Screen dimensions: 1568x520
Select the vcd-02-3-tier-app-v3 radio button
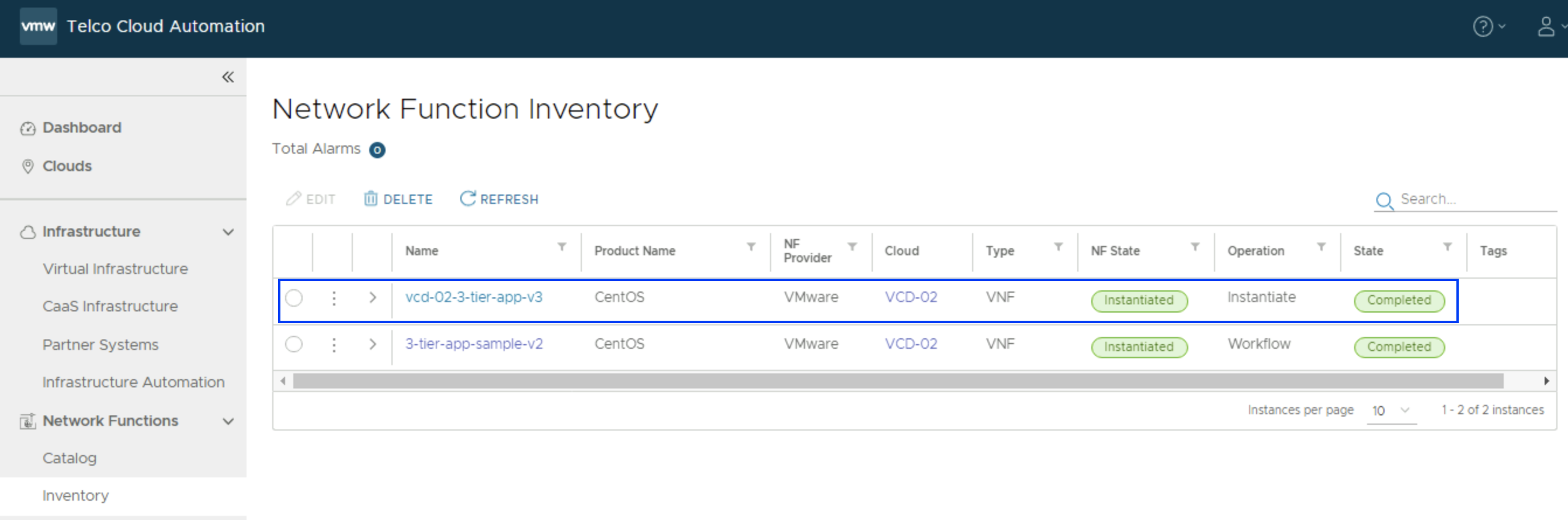click(294, 298)
